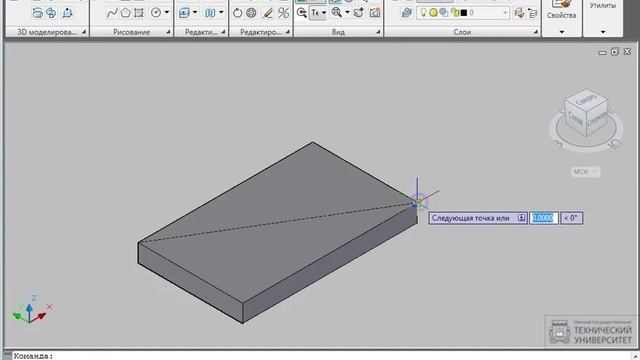Viewport: 640px width, 360px height.
Task: Toggle layer 0 on/off lightbulb
Action: click(423, 13)
